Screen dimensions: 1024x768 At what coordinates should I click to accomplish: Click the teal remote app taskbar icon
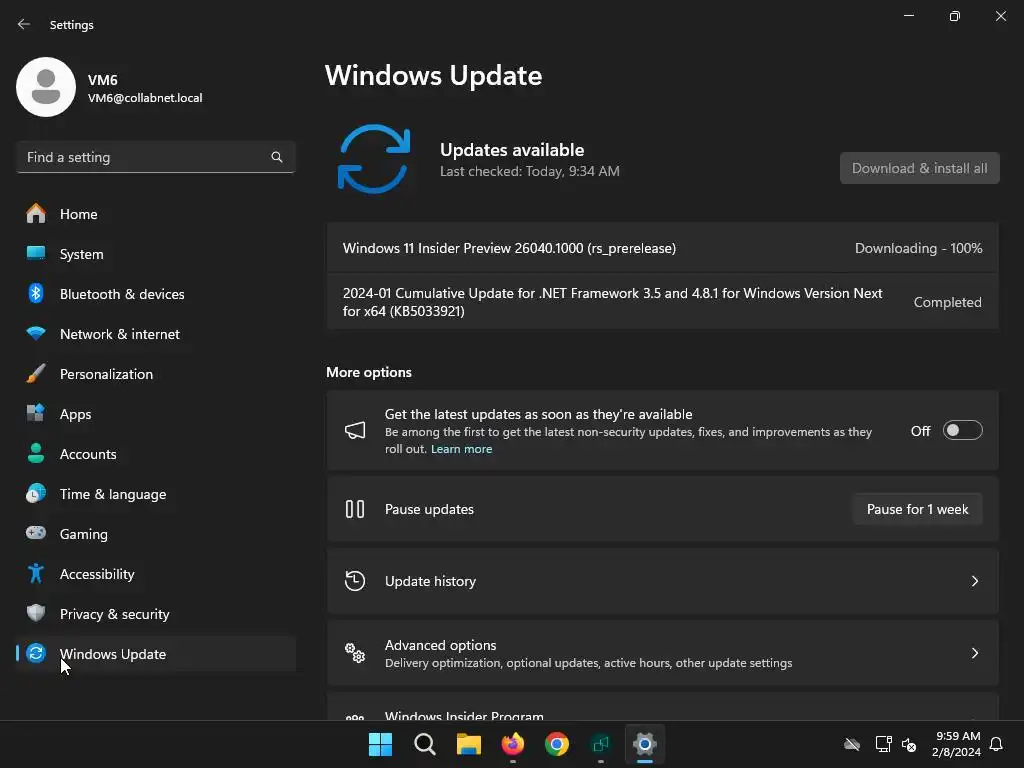tap(601, 744)
